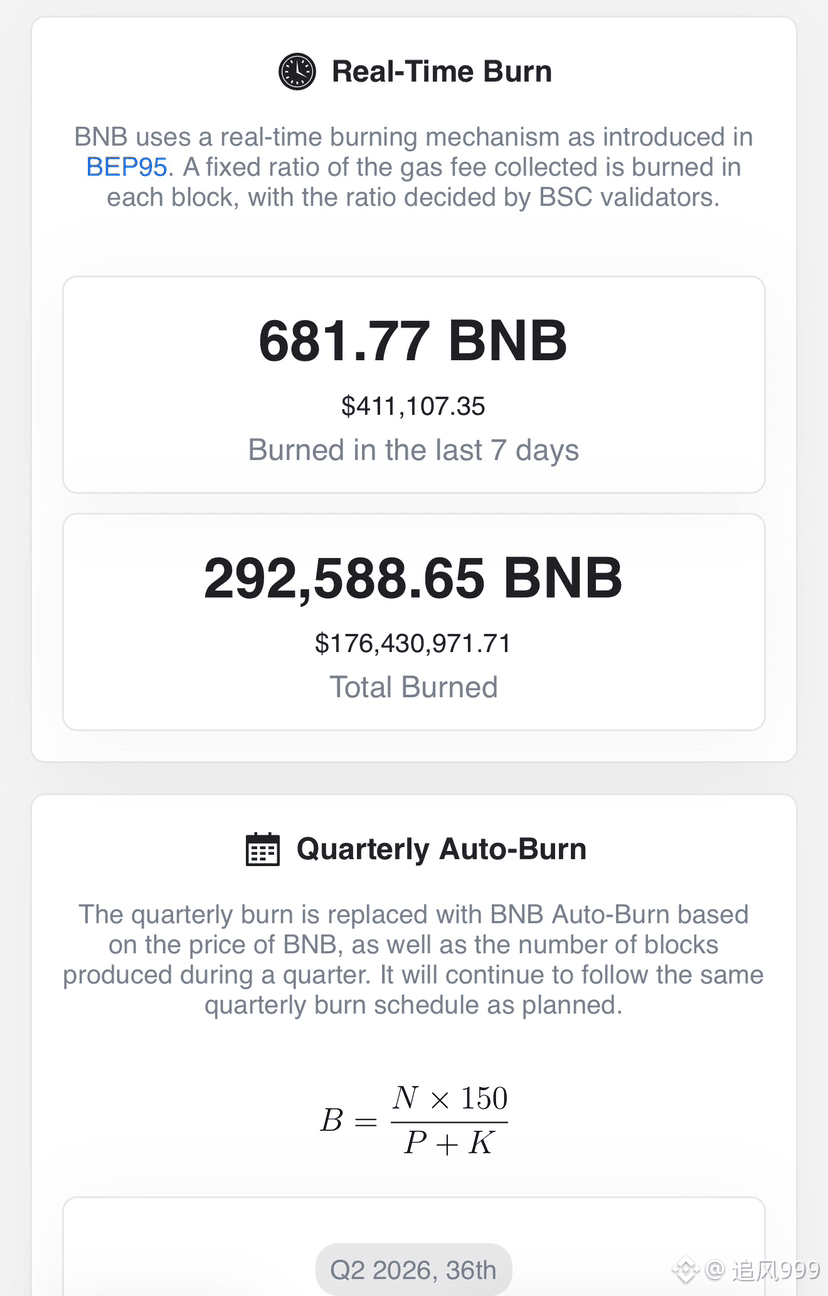Click the Binance watermark logo icon
Viewport: 828px width, 1296px height.
pos(685,1270)
